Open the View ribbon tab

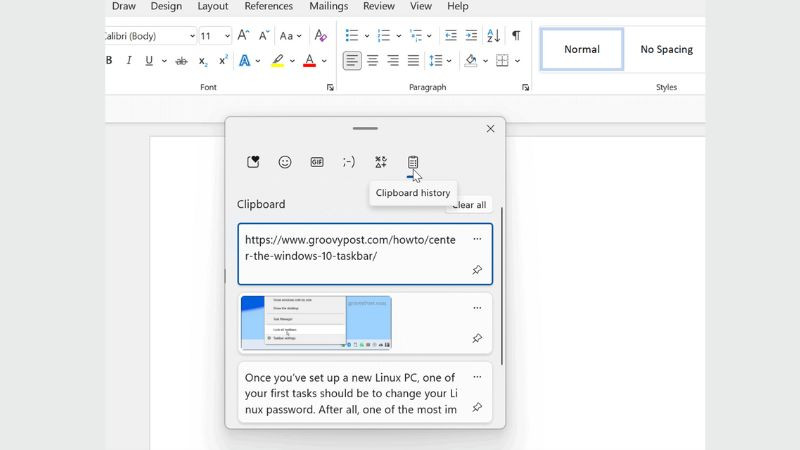click(421, 6)
